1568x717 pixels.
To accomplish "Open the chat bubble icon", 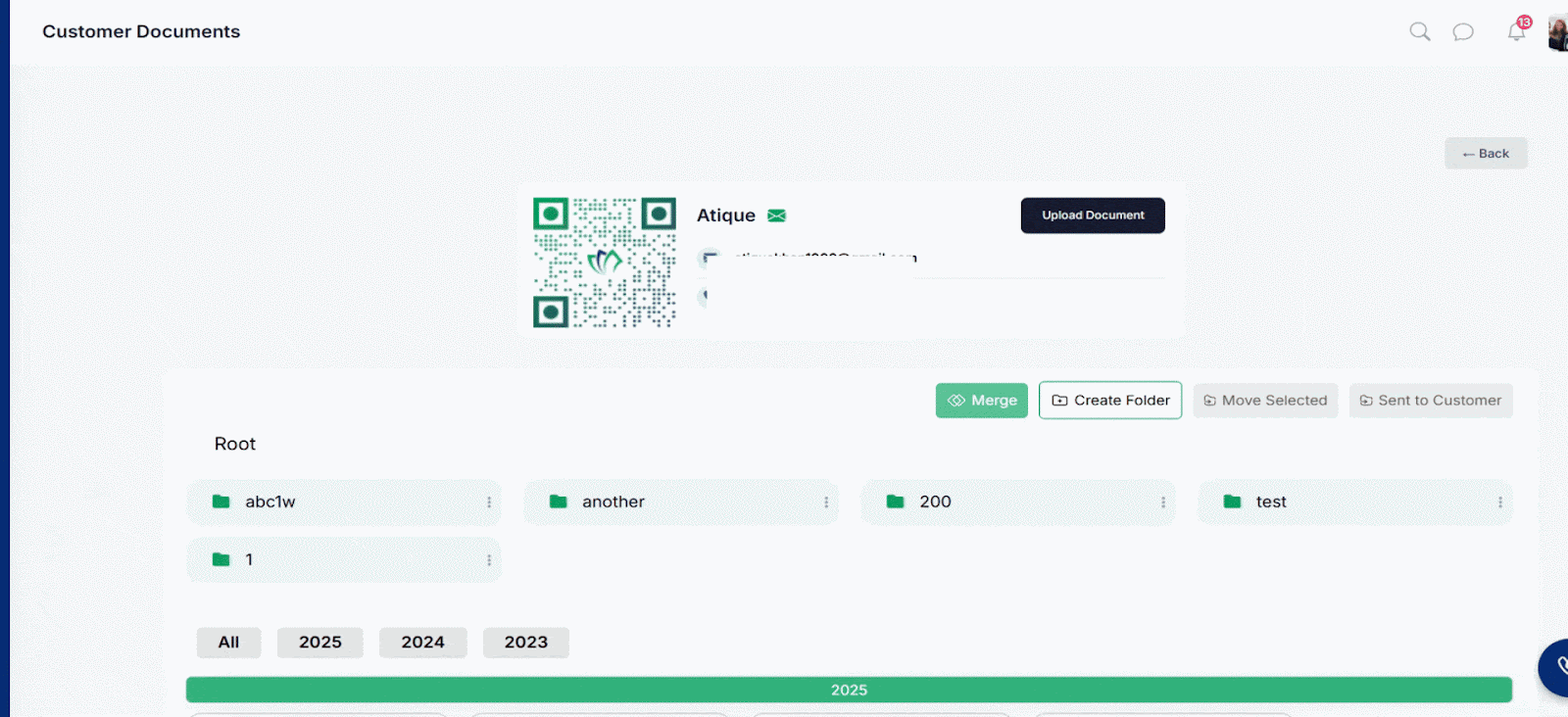I will tap(1463, 32).
